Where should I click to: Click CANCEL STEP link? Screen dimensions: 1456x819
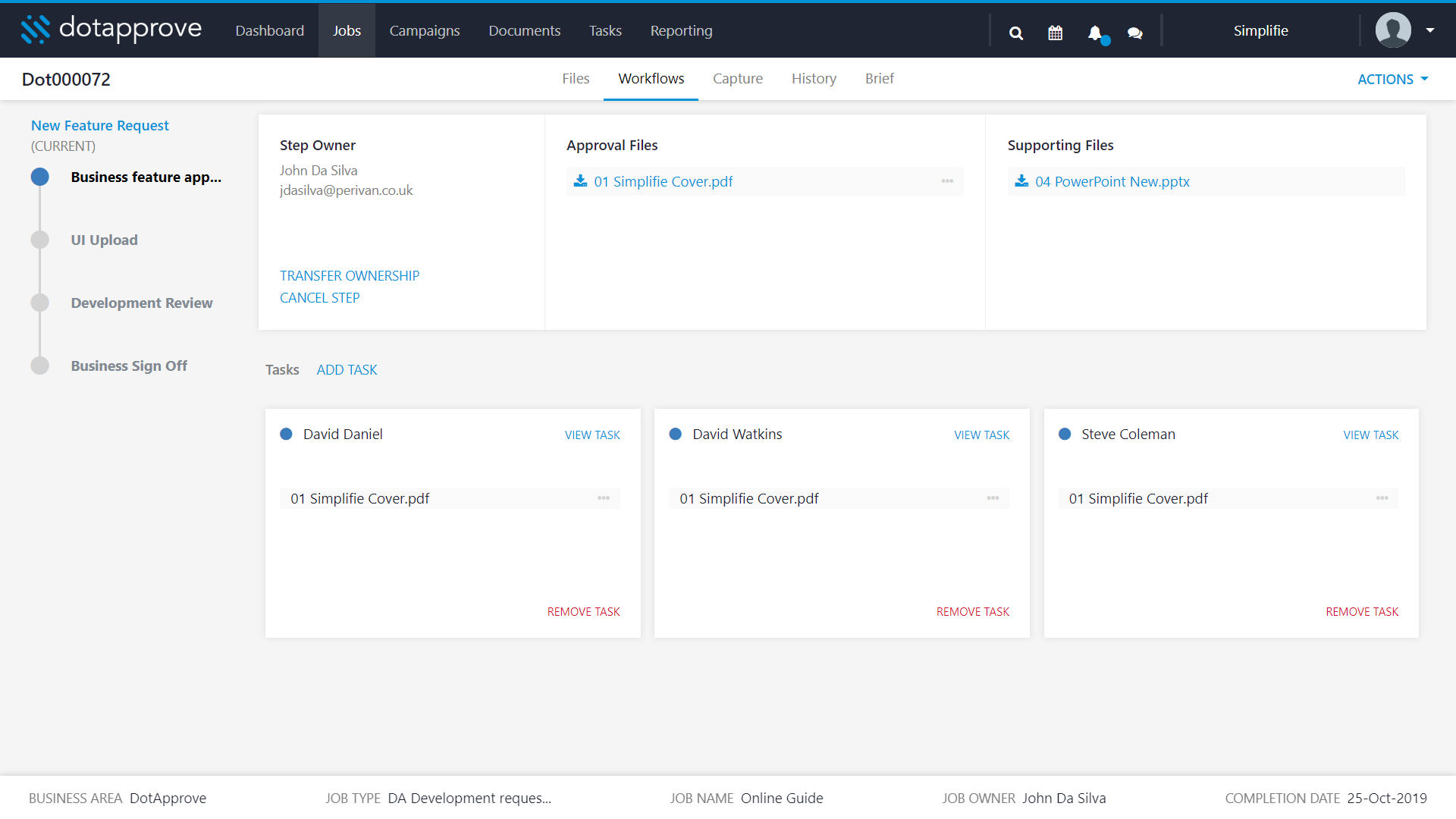[x=319, y=298]
